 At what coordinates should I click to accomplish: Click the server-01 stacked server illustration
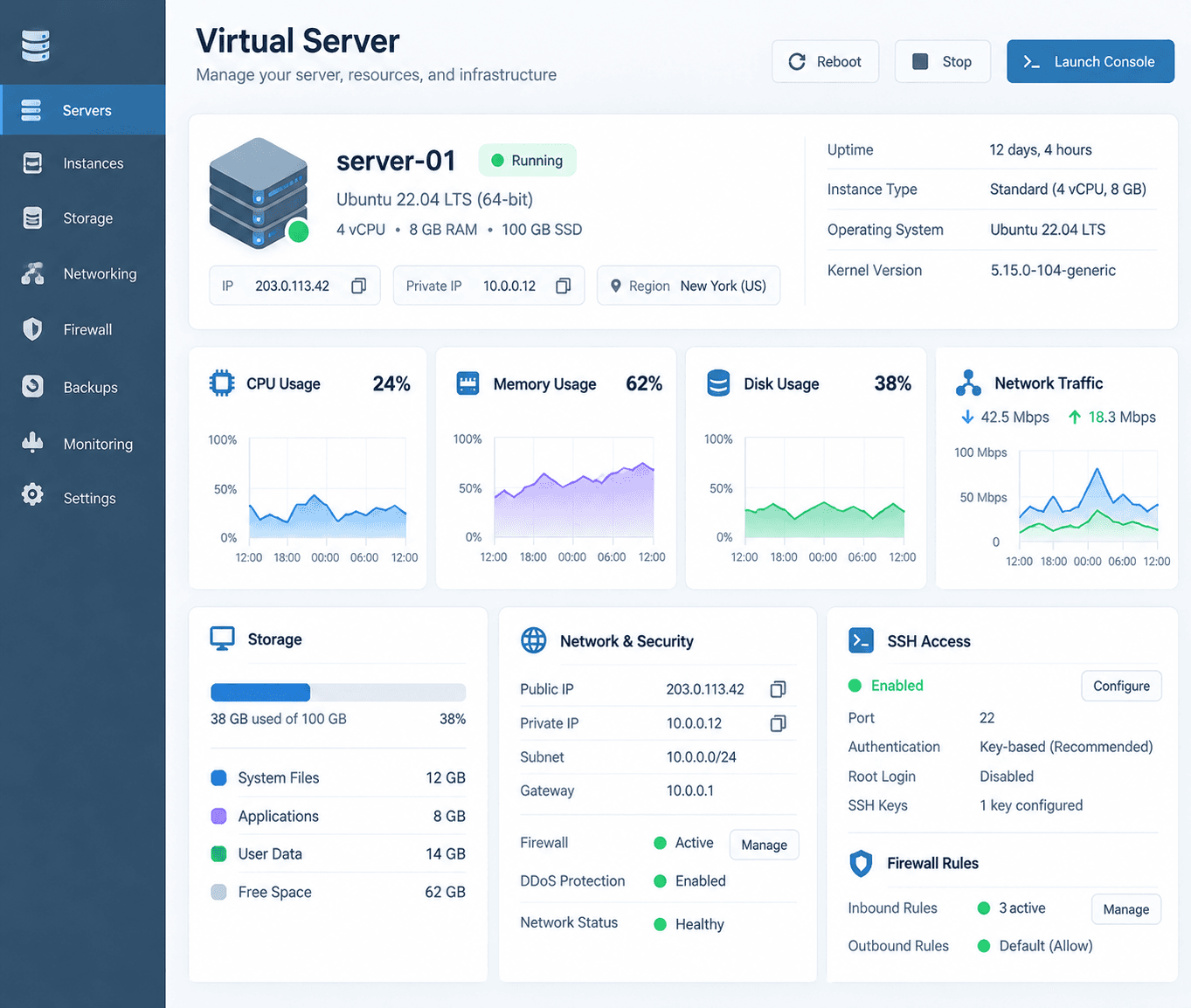259,193
